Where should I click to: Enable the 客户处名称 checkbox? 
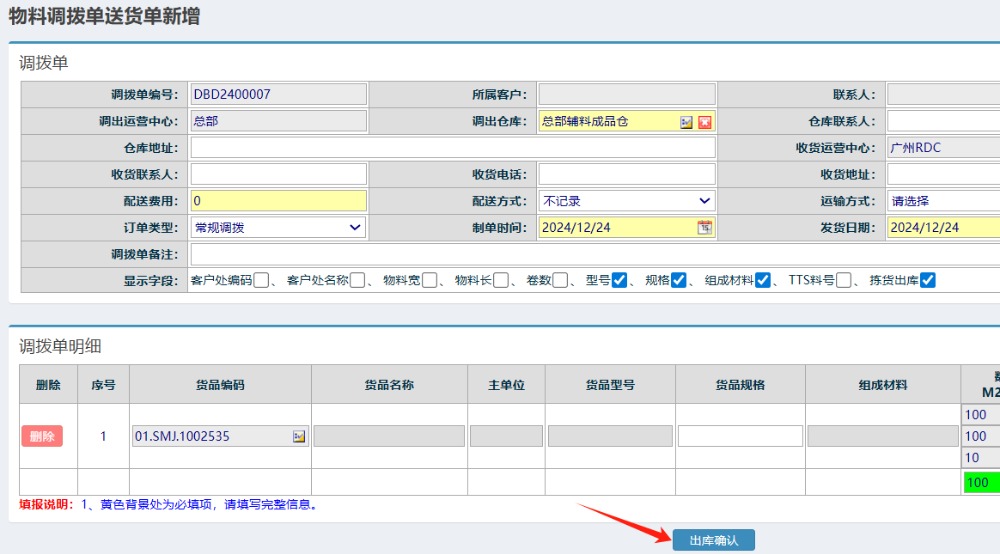(x=357, y=281)
